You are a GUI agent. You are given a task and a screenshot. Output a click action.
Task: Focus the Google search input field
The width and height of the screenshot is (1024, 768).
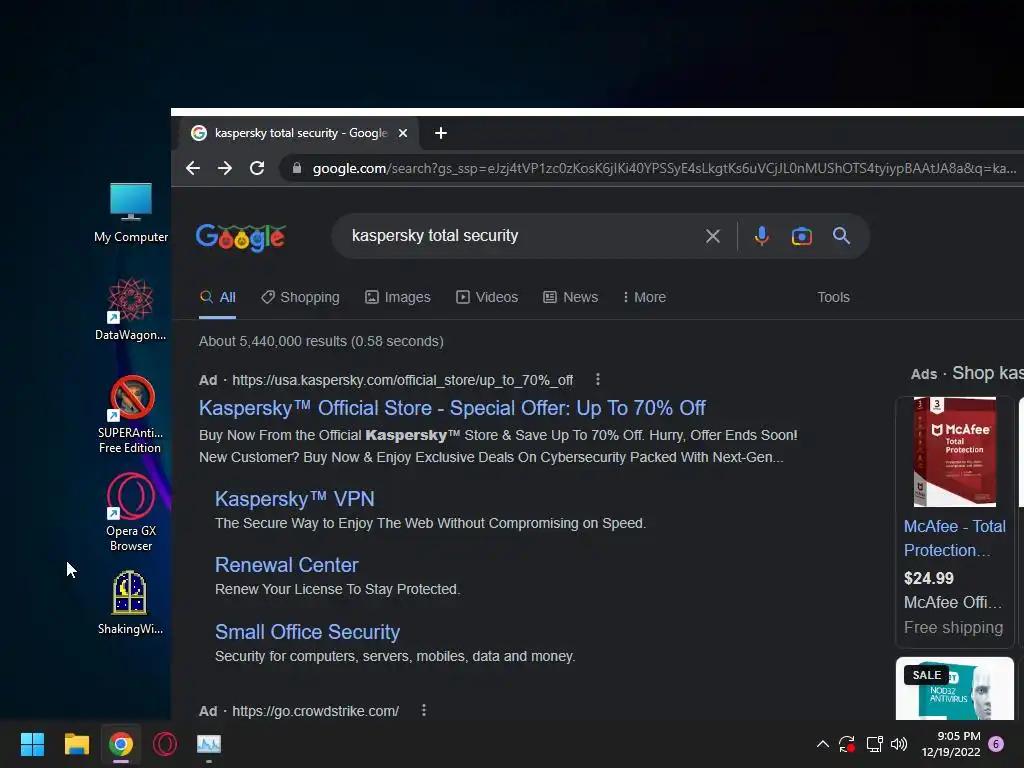pyautogui.click(x=522, y=236)
